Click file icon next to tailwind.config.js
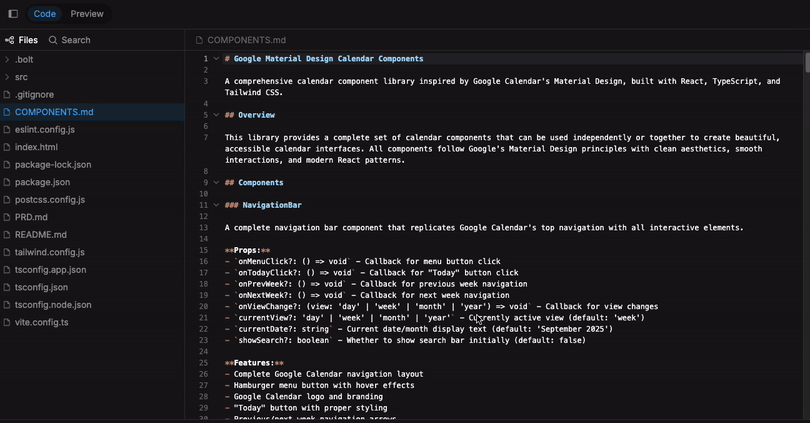The height and width of the screenshot is (423, 810). [x=7, y=253]
